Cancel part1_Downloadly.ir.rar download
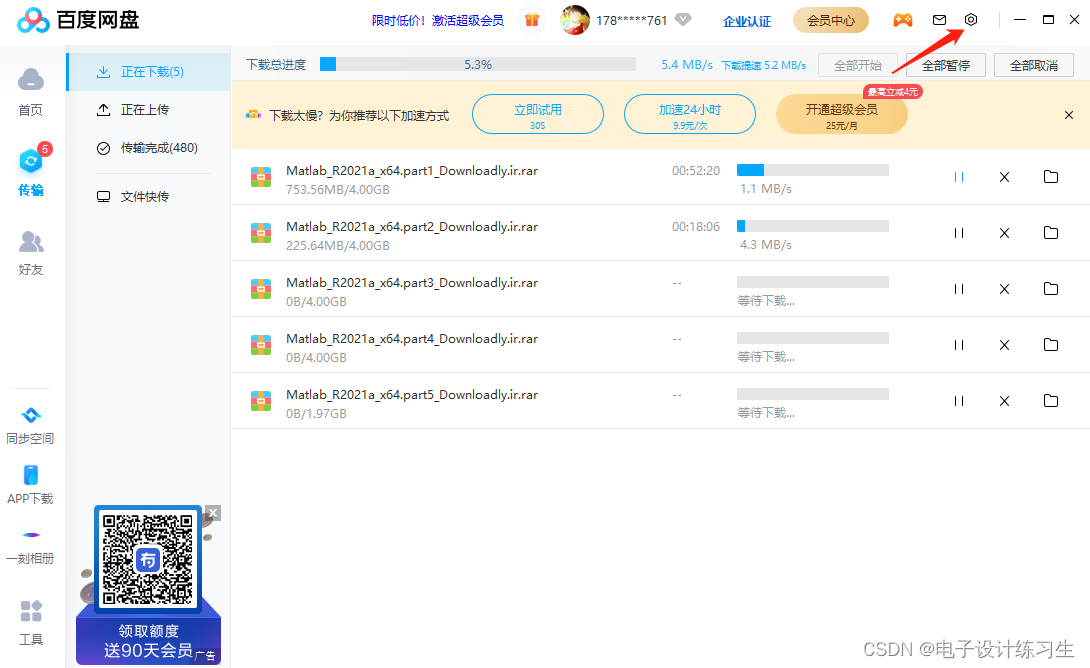The height and width of the screenshot is (668, 1090). point(1004,177)
